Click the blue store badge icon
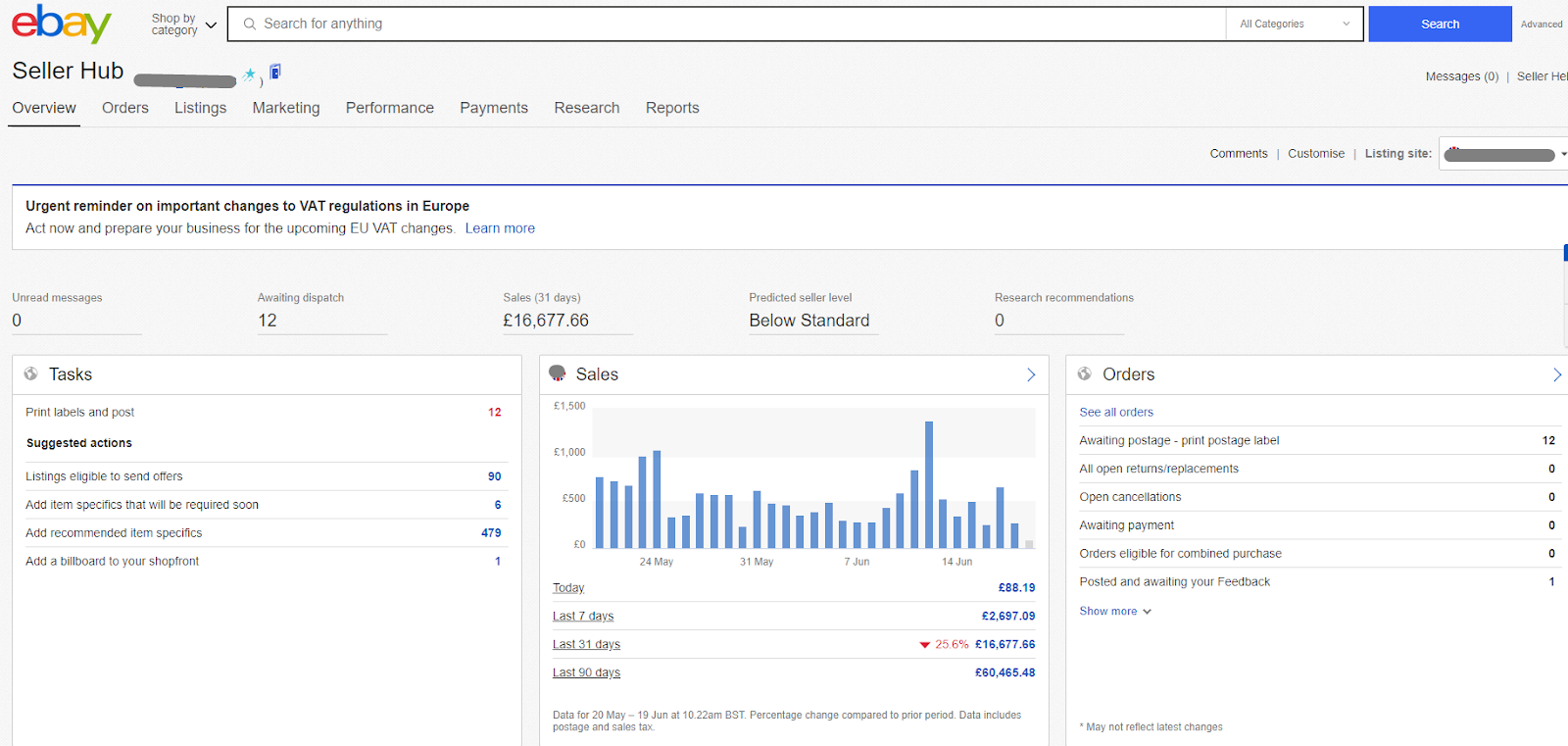The height and width of the screenshot is (746, 1568). (275, 72)
